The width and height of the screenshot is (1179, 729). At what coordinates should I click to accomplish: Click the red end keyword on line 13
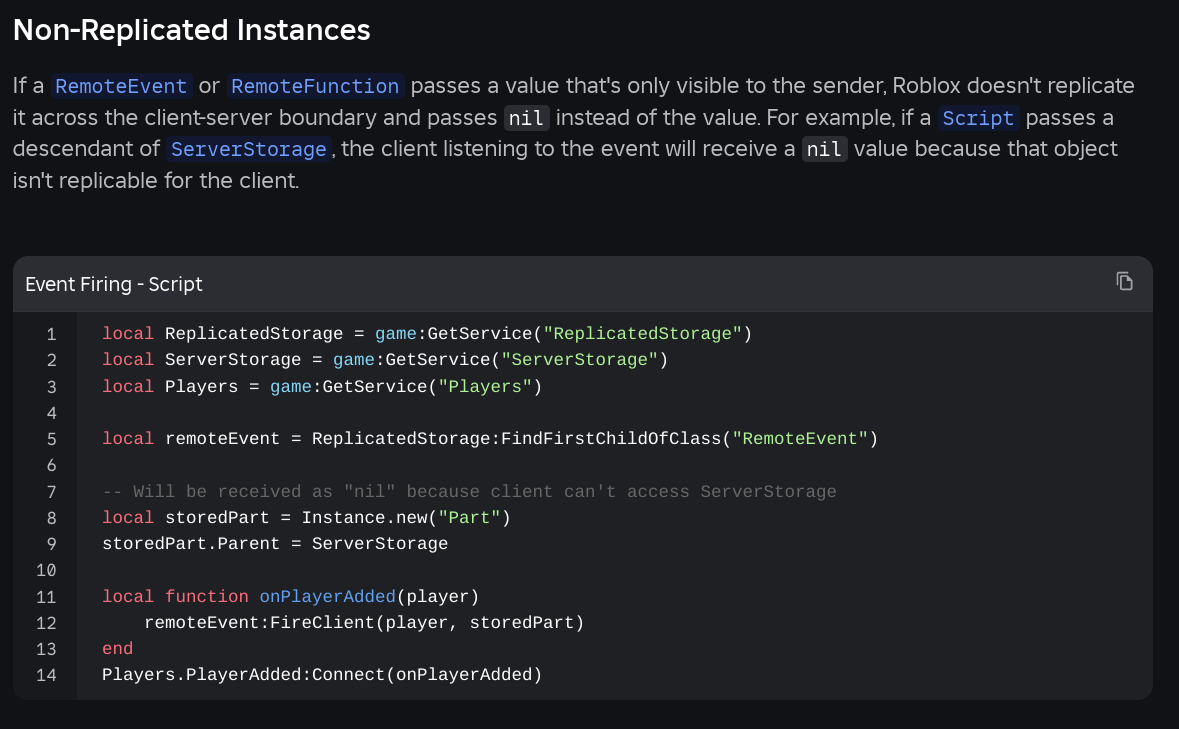[117, 649]
